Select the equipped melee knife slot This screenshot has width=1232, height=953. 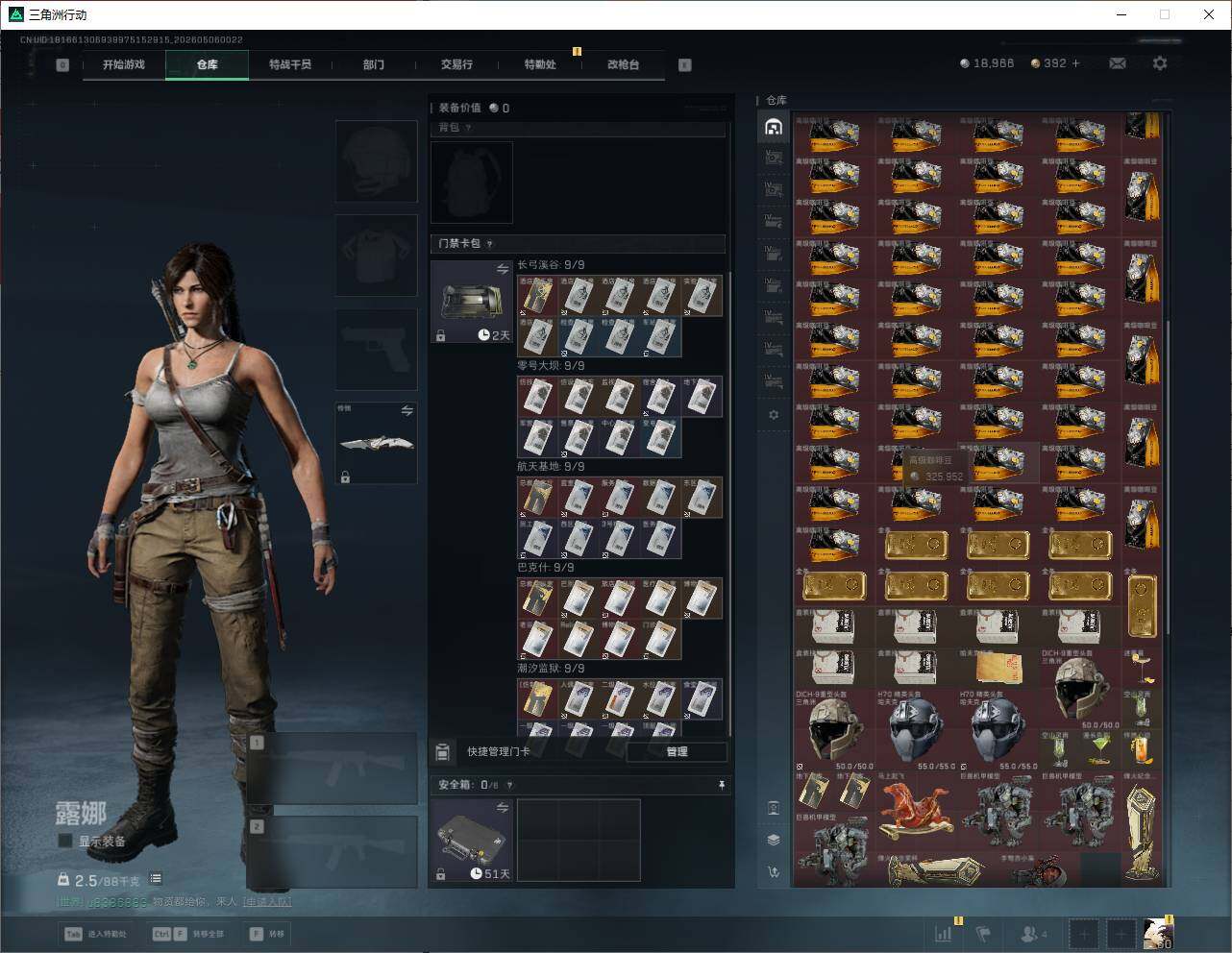[x=376, y=444]
